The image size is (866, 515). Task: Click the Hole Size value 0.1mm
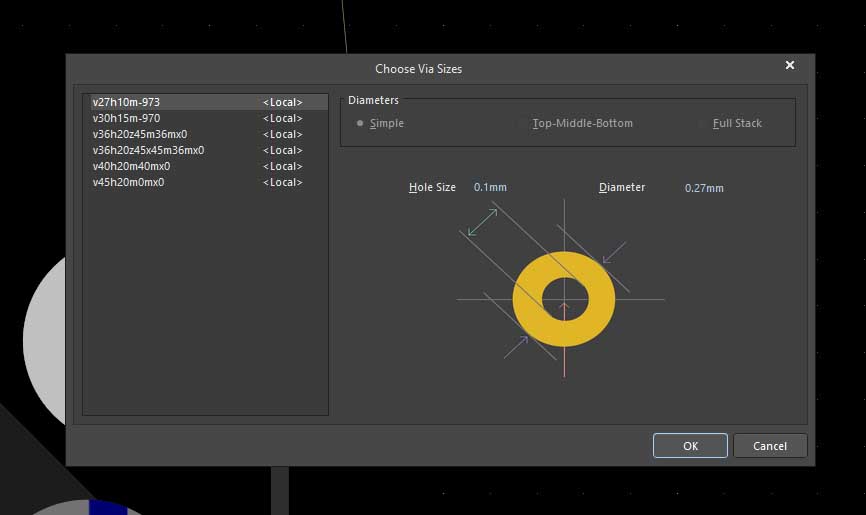point(490,187)
